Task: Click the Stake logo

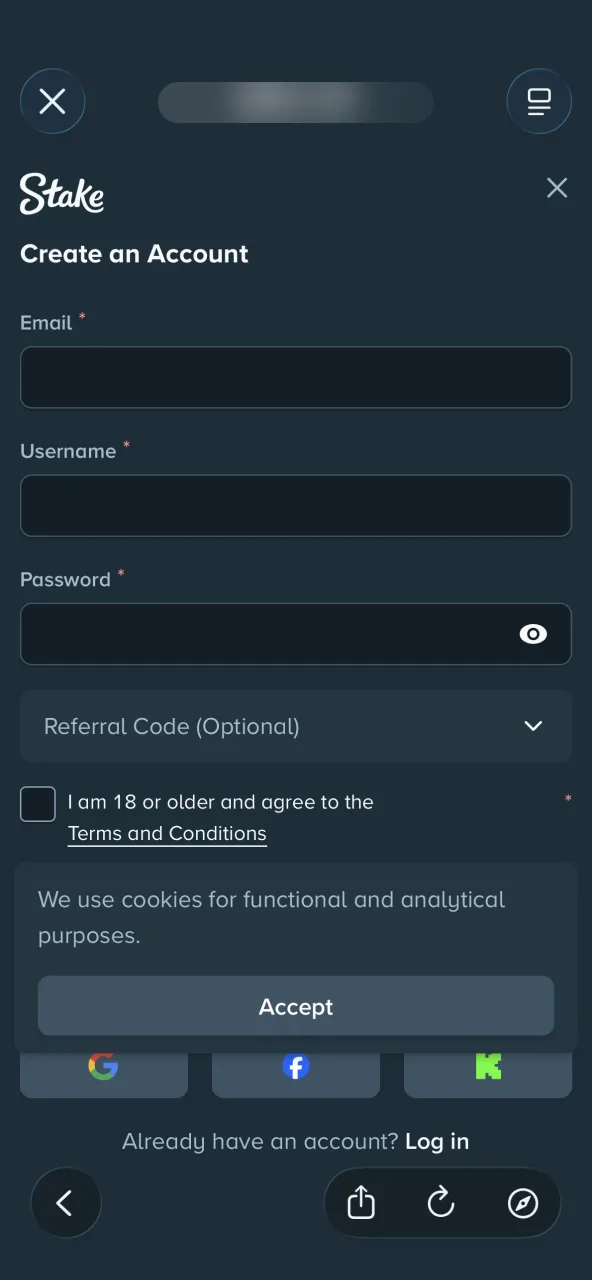Action: [62, 193]
